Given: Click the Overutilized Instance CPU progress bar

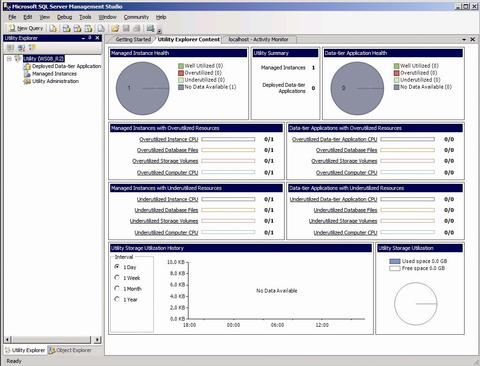Looking at the screenshot, I should (228, 139).
